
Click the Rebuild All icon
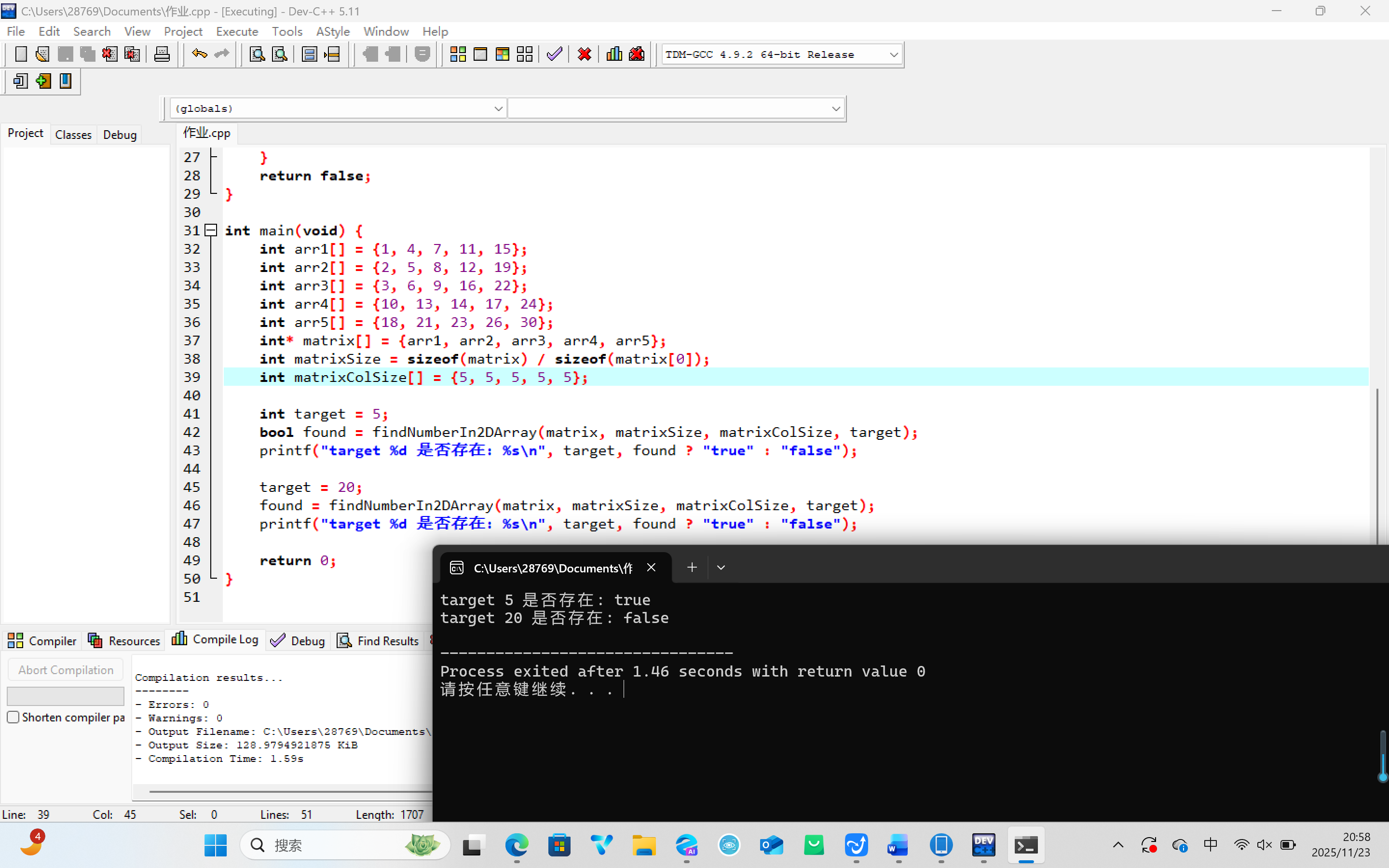coord(525,54)
